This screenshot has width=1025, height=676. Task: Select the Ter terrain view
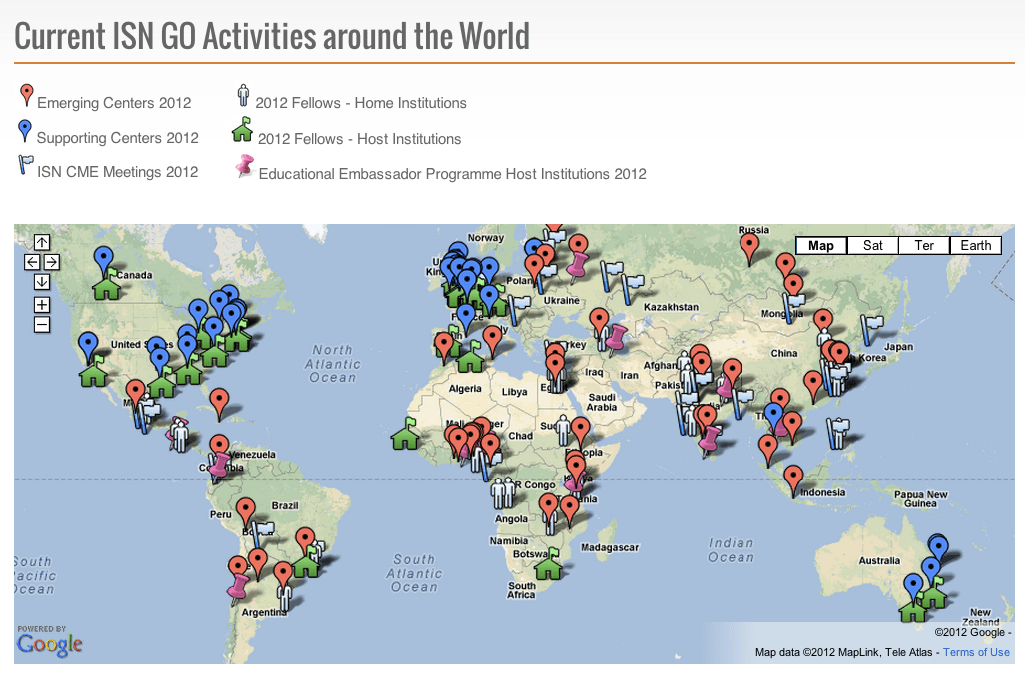click(x=924, y=246)
